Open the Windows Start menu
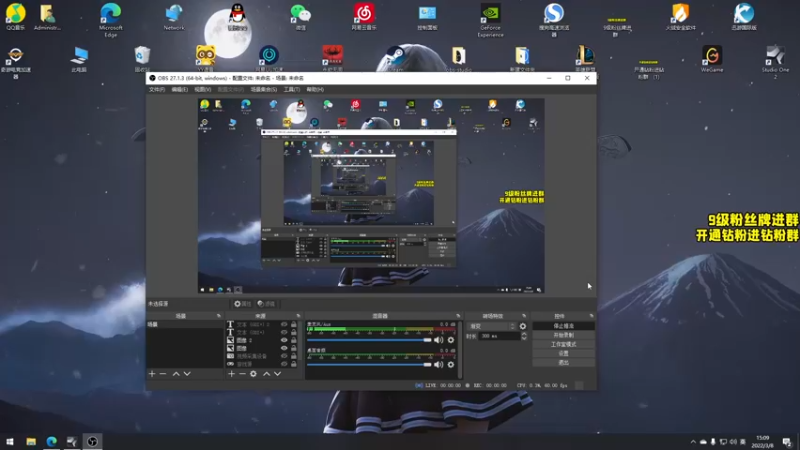 pyautogui.click(x=10, y=441)
